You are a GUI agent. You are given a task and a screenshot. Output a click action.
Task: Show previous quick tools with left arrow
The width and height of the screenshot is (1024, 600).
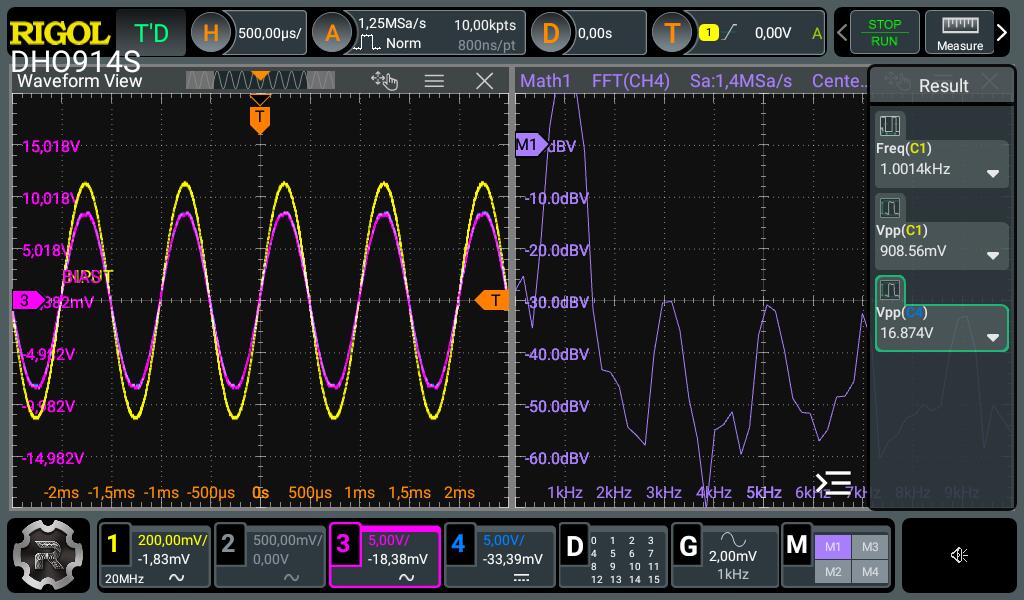pos(842,32)
